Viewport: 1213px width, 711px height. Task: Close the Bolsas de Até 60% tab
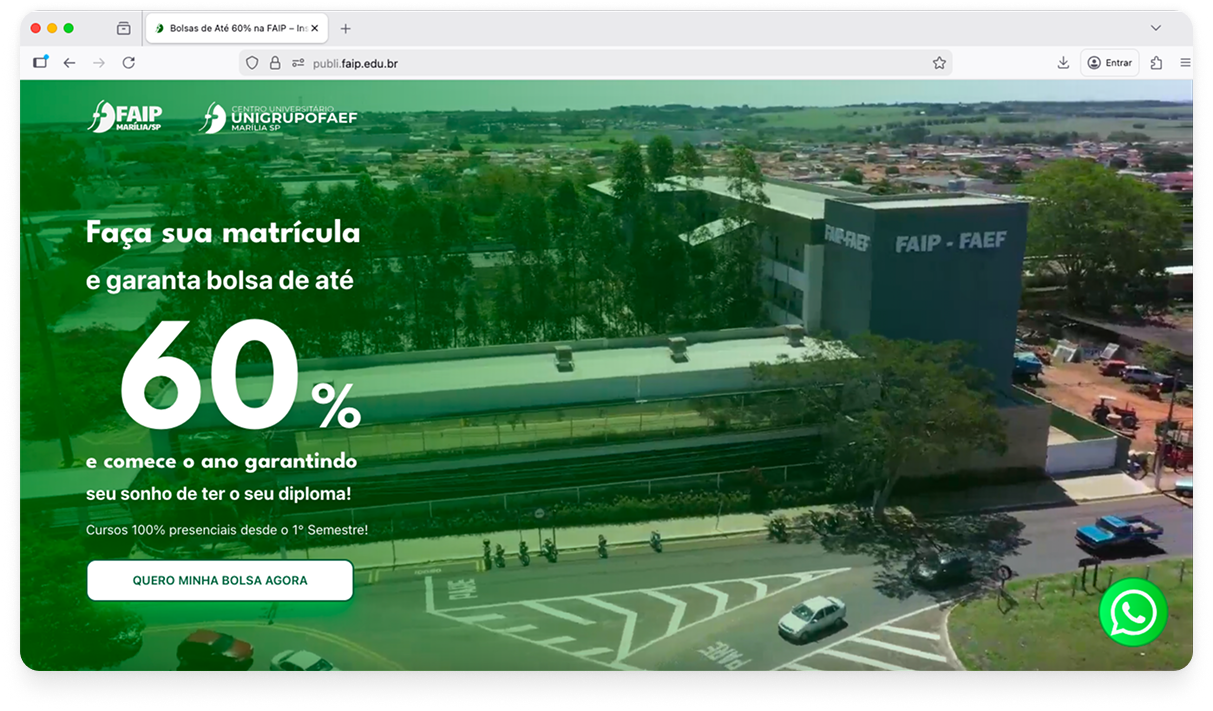pos(315,29)
